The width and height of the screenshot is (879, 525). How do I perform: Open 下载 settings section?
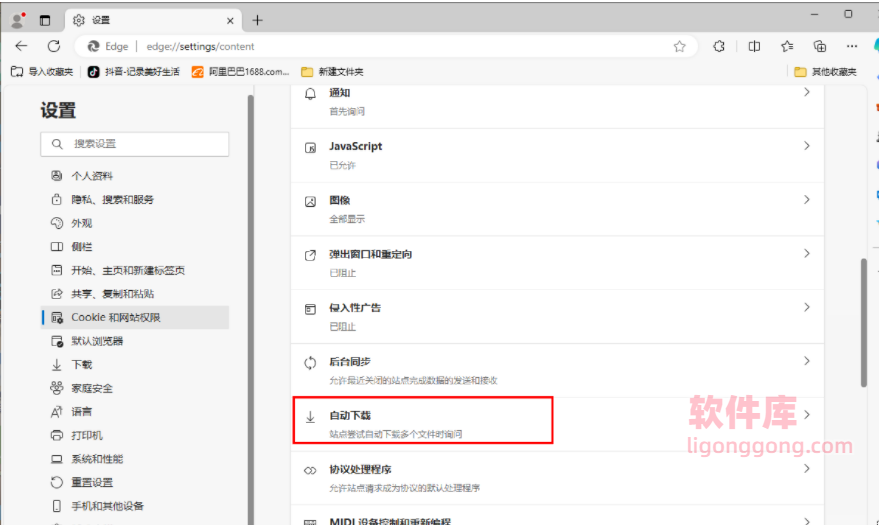(x=135, y=365)
